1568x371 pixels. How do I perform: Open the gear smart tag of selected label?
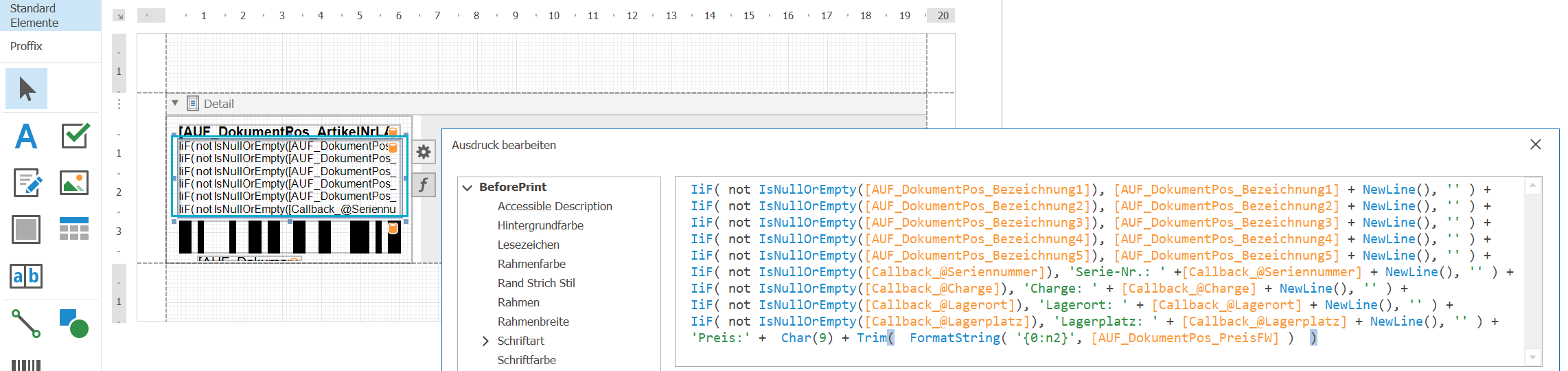tap(424, 152)
